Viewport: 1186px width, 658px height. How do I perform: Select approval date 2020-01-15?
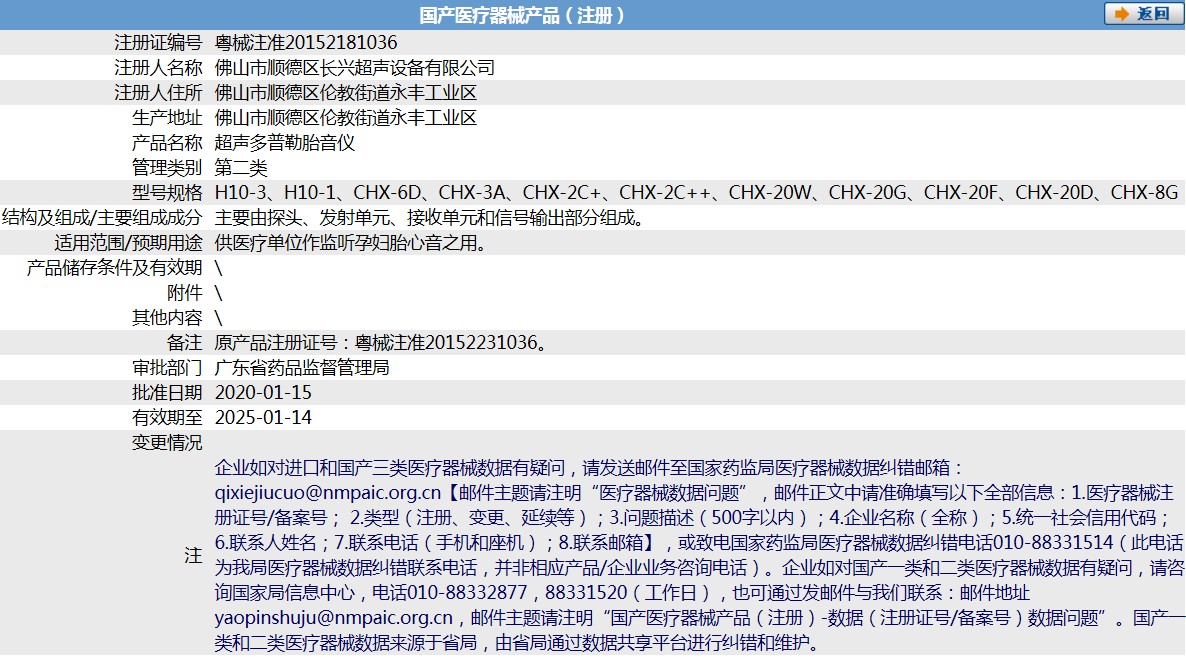tap(263, 393)
